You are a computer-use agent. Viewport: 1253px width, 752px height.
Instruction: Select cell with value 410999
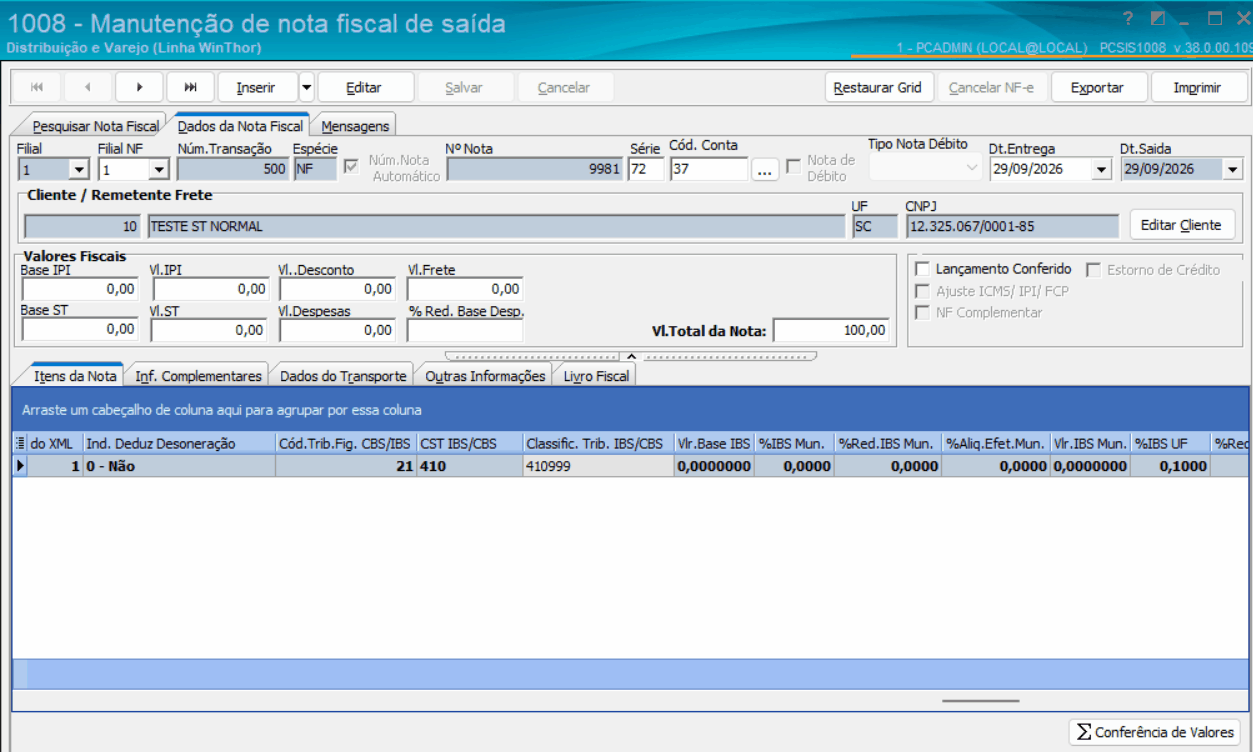[597, 466]
